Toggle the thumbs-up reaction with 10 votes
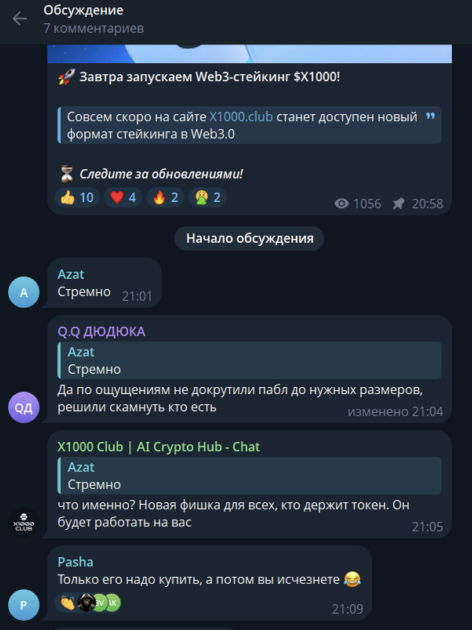The height and width of the screenshot is (630, 472). (77, 197)
